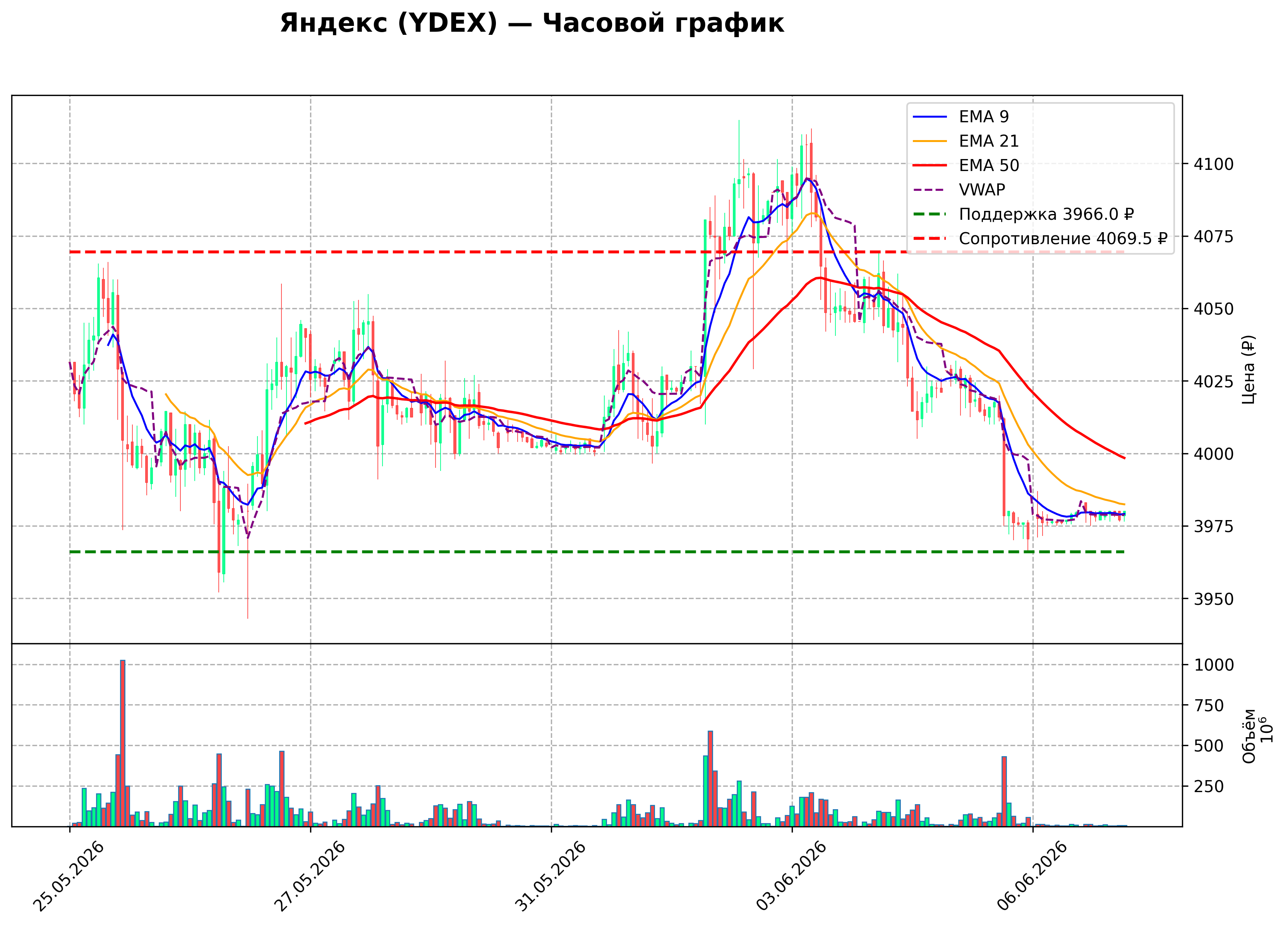Click the 4100 price axis label

1214,164
